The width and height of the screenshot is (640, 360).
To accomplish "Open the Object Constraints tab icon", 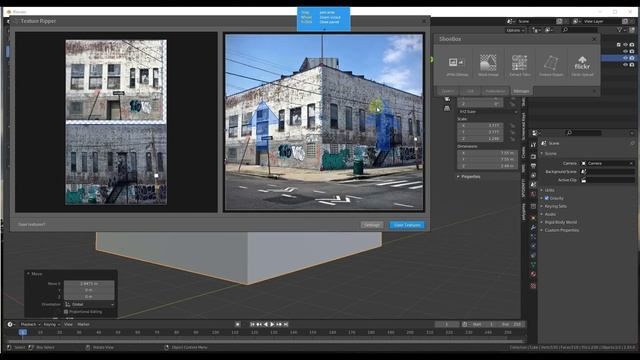I will tap(533, 256).
